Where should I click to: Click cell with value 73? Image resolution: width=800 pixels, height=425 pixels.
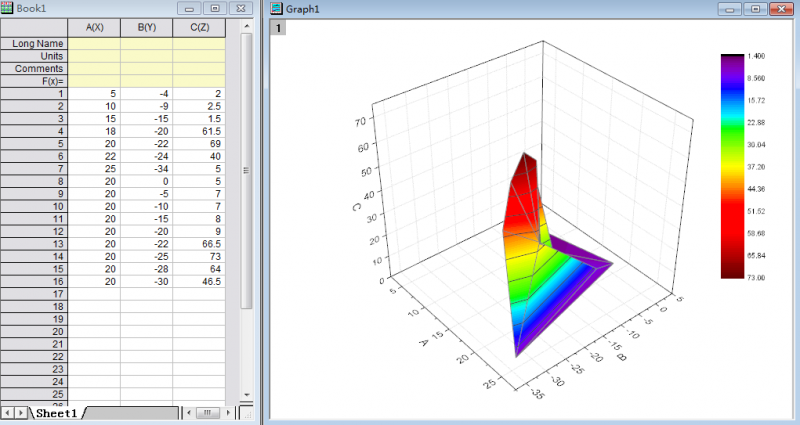199,257
